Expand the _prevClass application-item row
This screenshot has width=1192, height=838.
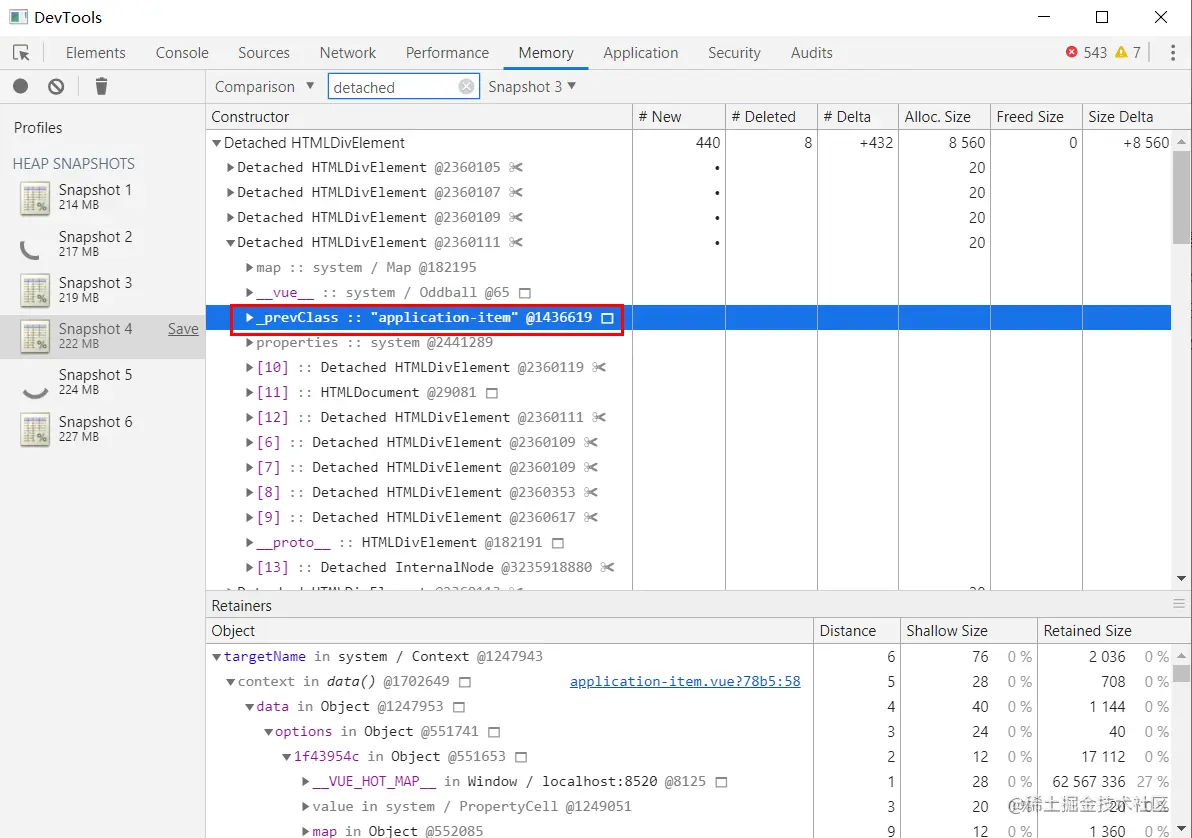[249, 317]
